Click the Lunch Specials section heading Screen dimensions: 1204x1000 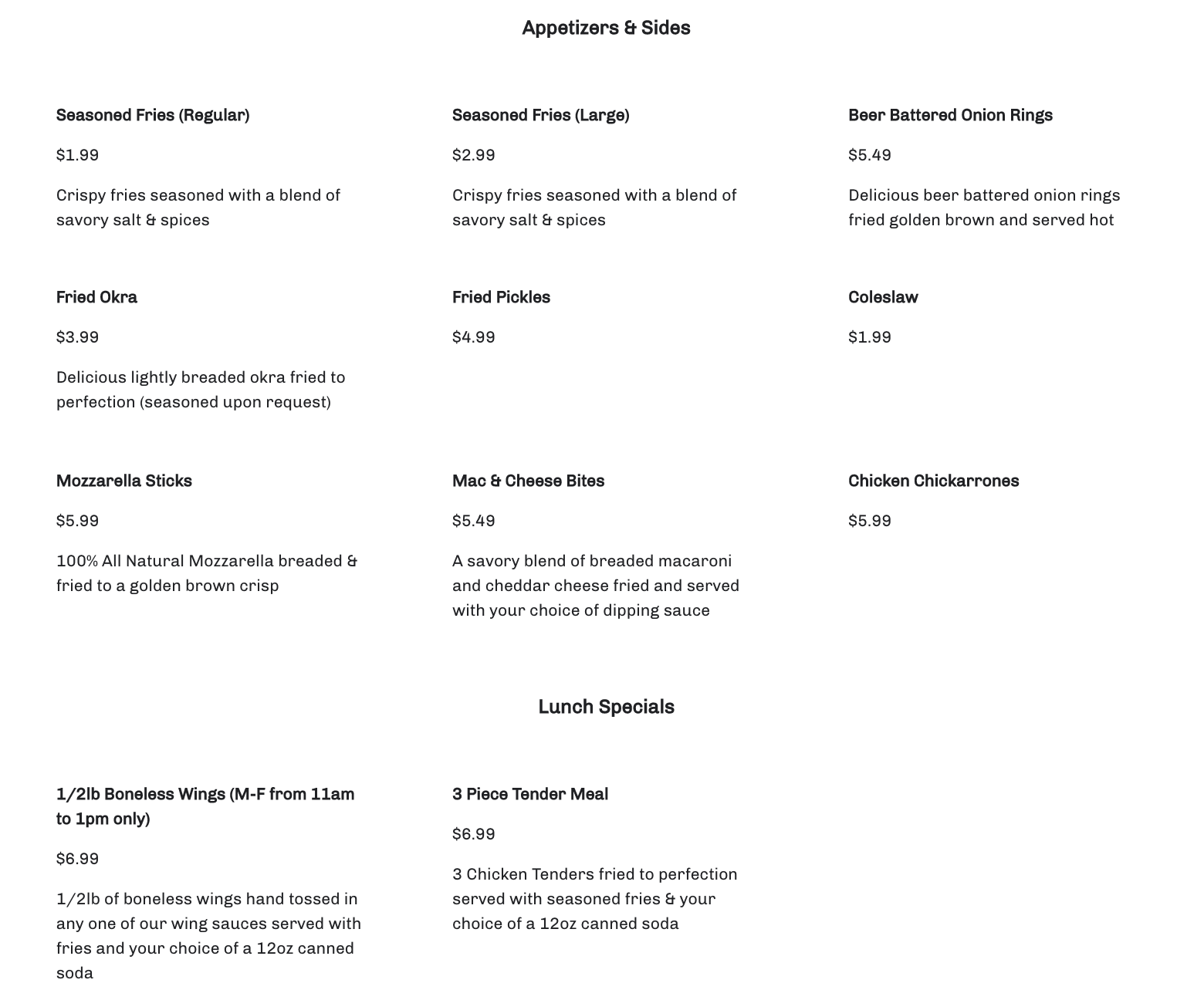tap(606, 708)
